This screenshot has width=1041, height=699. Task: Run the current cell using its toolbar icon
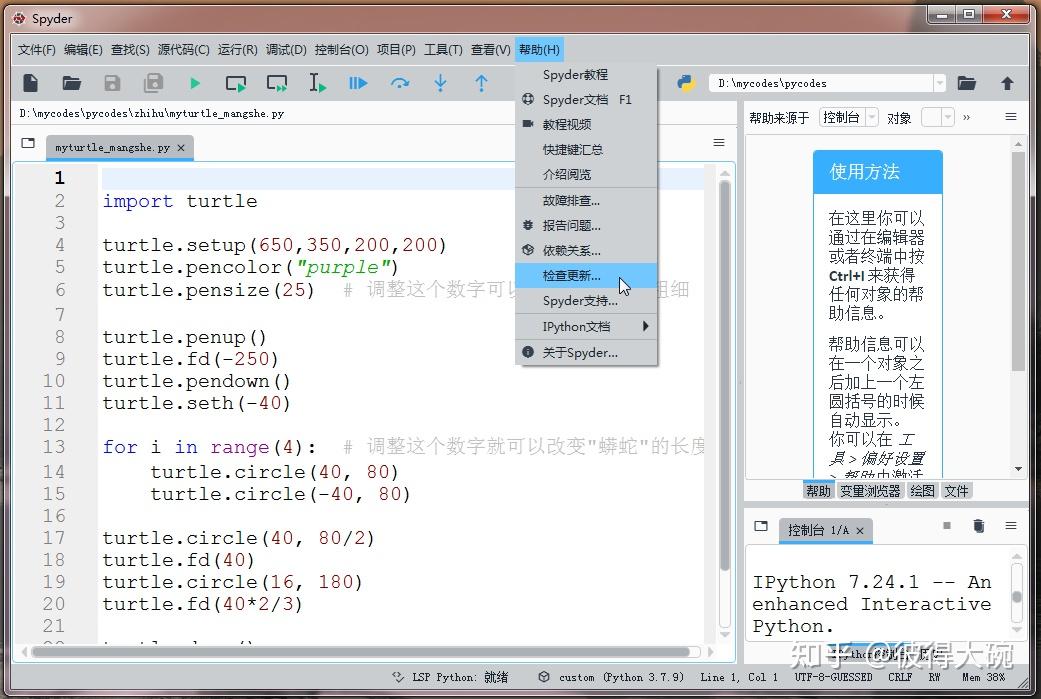(237, 83)
